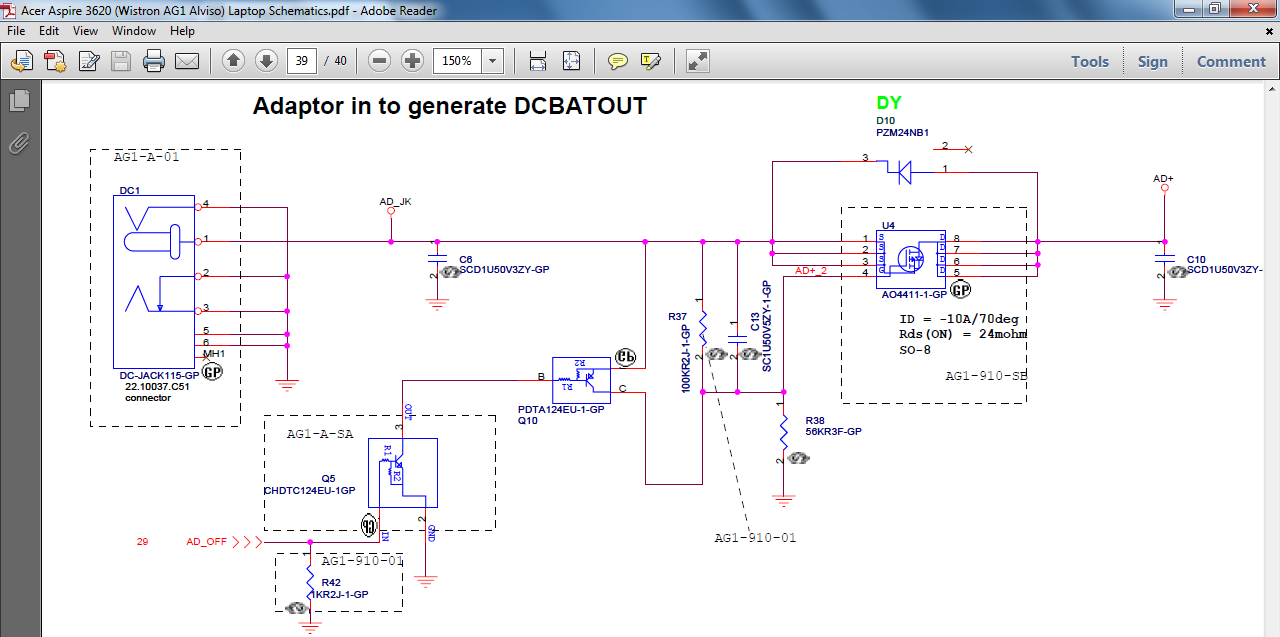Open the File menu
The width and height of the screenshot is (1280, 637).
[x=17, y=31]
